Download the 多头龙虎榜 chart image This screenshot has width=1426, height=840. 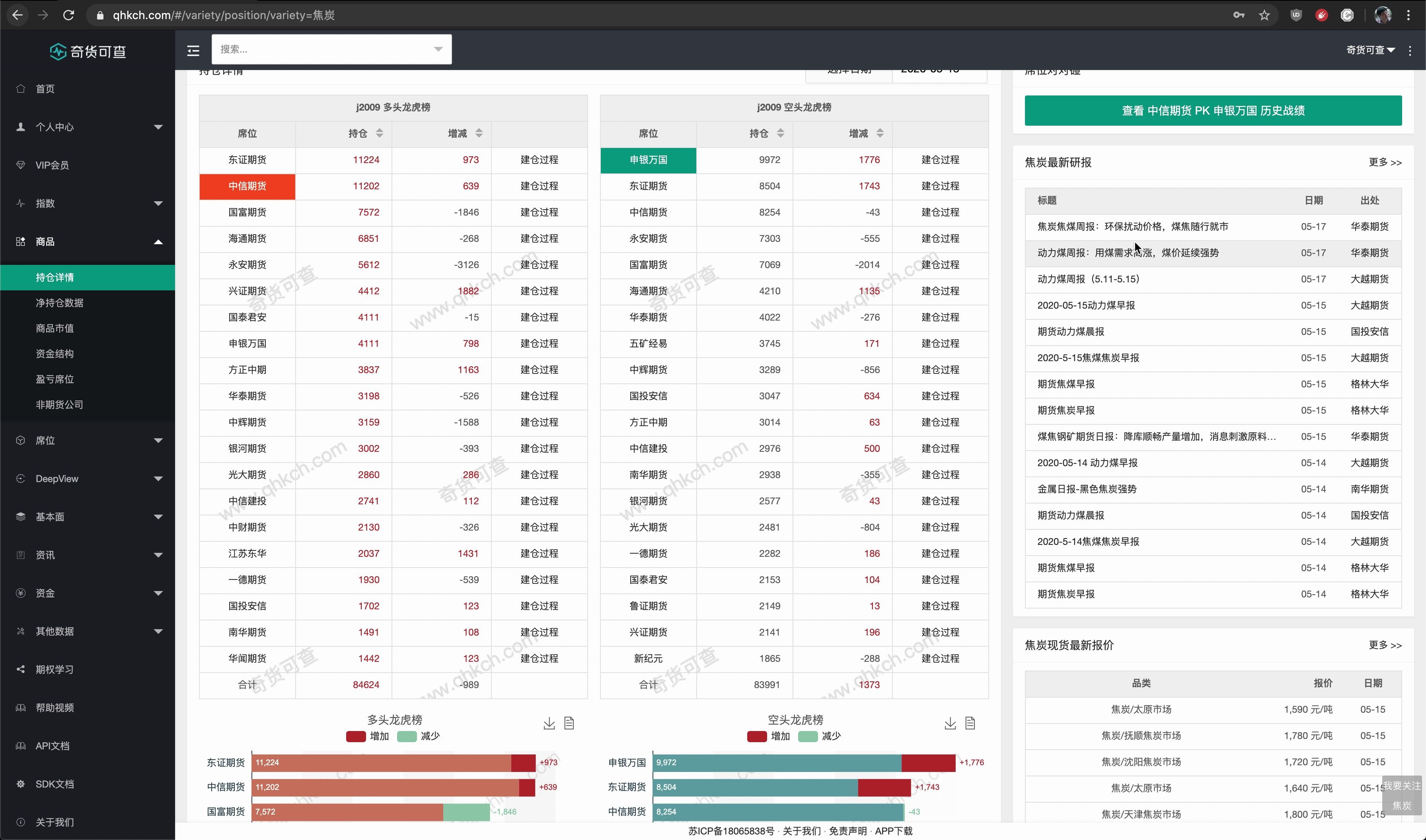[x=549, y=723]
